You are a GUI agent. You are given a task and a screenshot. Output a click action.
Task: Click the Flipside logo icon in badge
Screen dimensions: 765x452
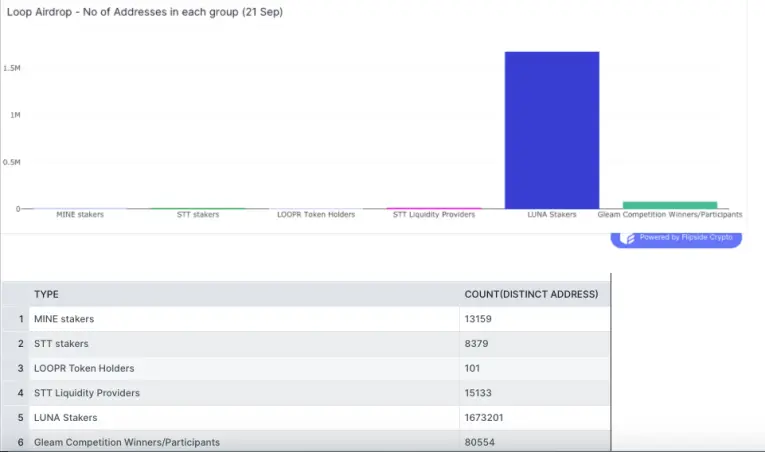627,238
